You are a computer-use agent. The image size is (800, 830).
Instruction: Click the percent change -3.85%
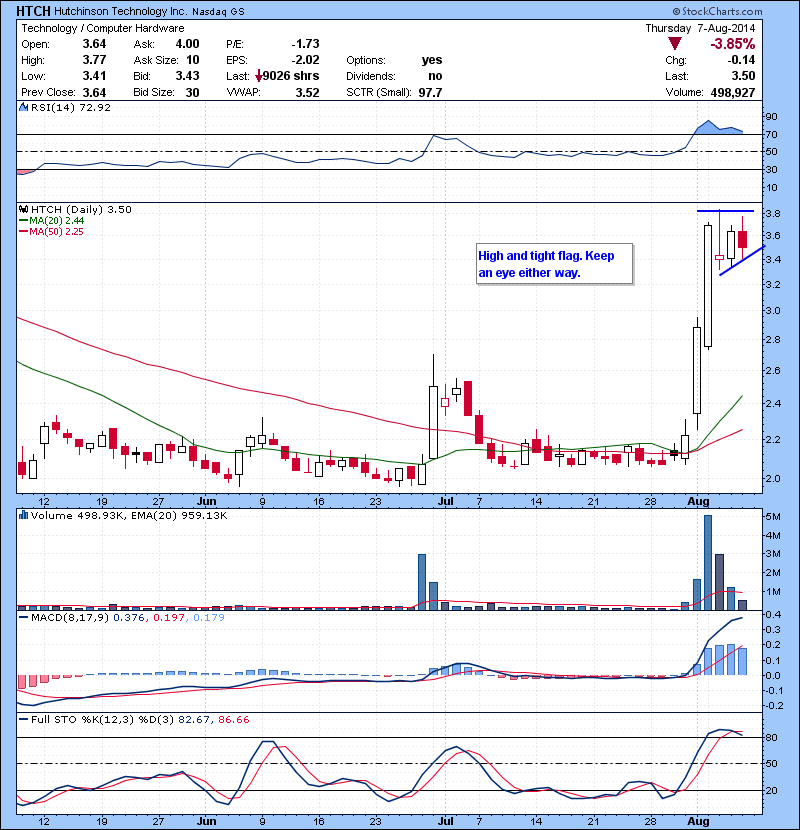coord(733,44)
